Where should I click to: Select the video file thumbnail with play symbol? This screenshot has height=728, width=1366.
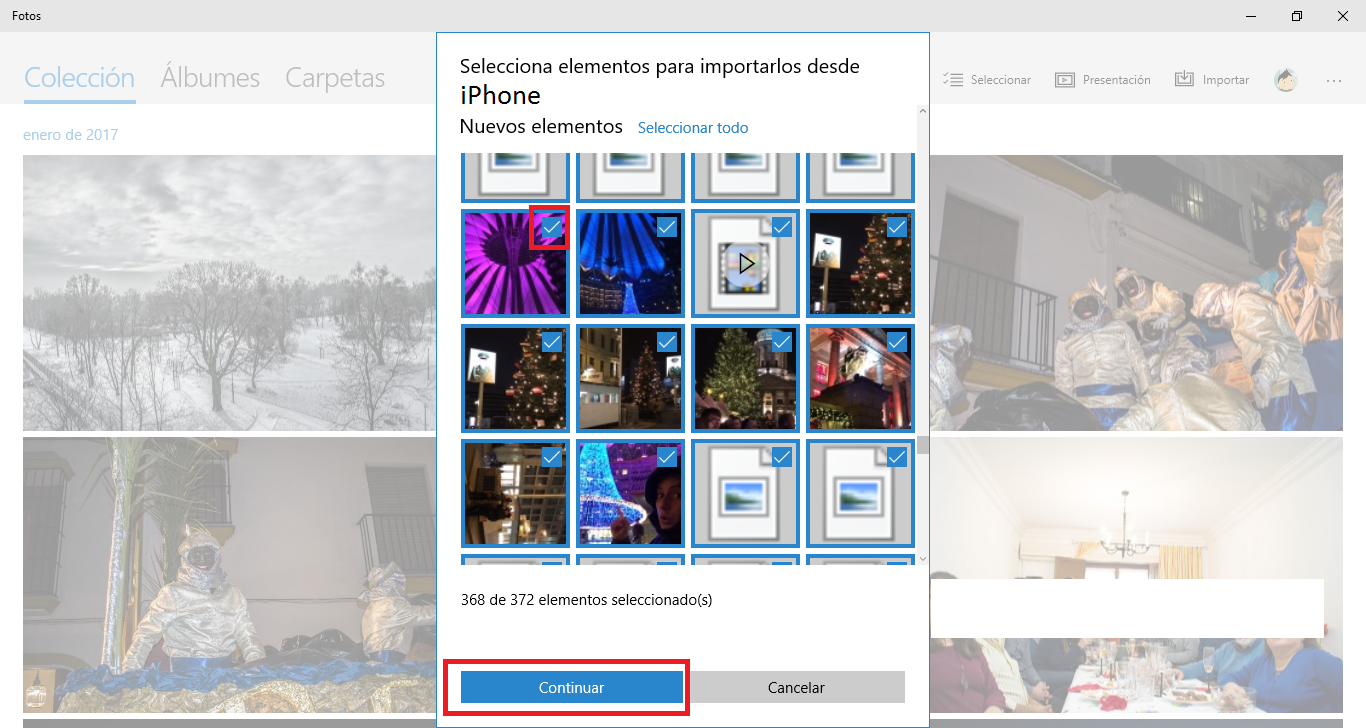745,263
